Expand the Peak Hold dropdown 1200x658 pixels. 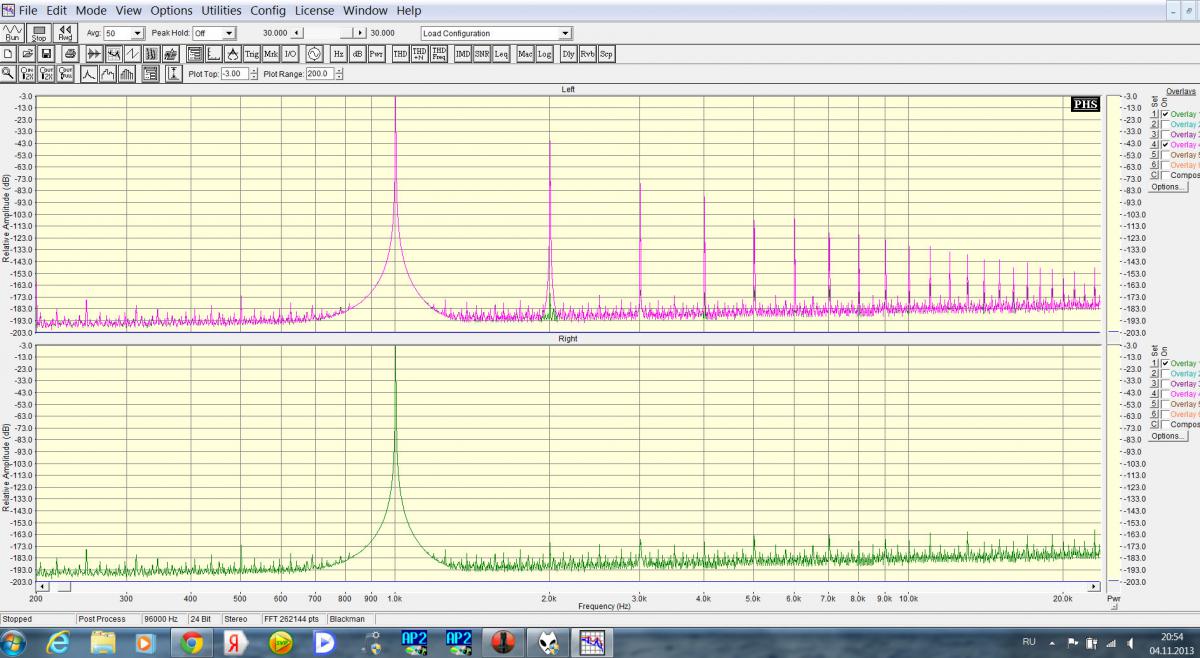click(229, 33)
